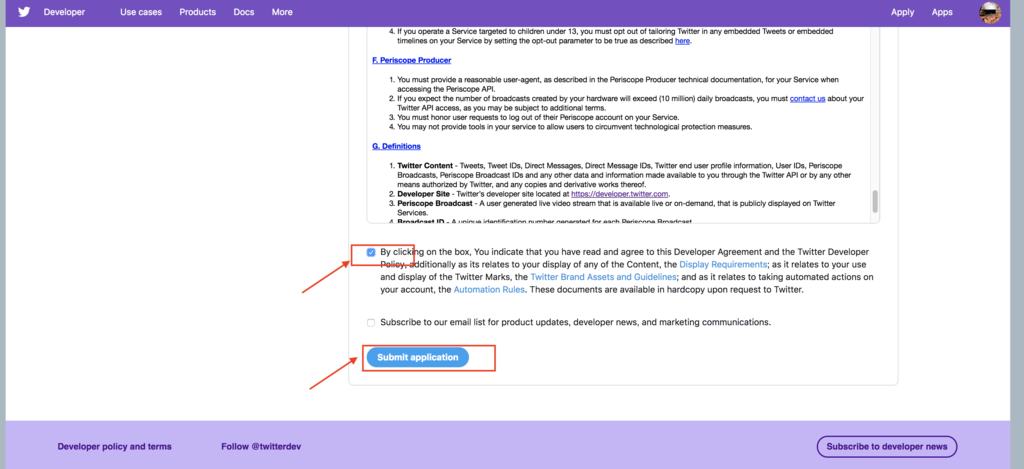Click the 'Twitter Content' definition term
This screenshot has width=1024, height=469.
point(426,165)
